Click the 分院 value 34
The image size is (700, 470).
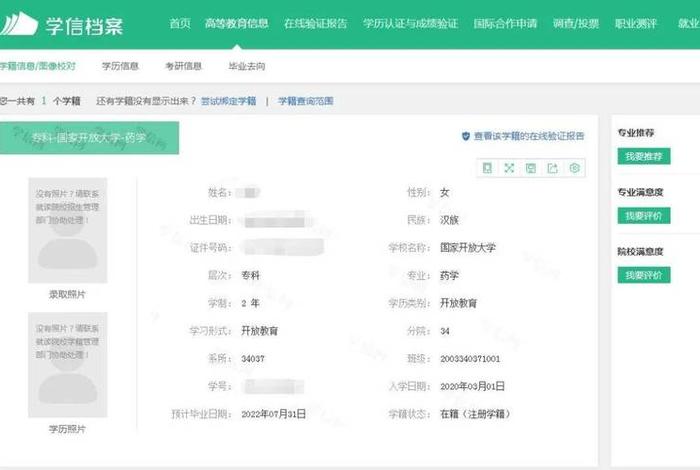(x=445, y=331)
